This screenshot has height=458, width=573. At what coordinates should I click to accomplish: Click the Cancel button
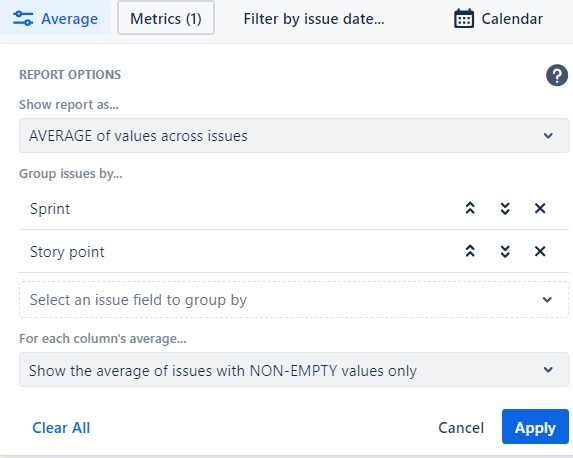[461, 428]
